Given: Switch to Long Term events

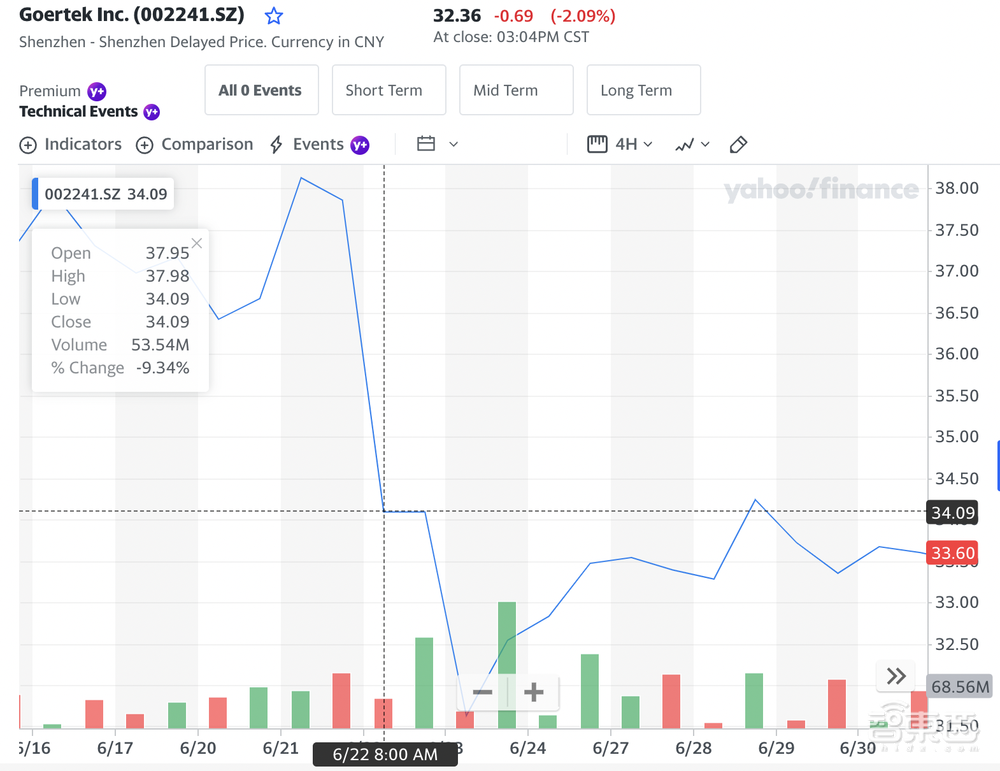Looking at the screenshot, I should pyautogui.click(x=643, y=90).
